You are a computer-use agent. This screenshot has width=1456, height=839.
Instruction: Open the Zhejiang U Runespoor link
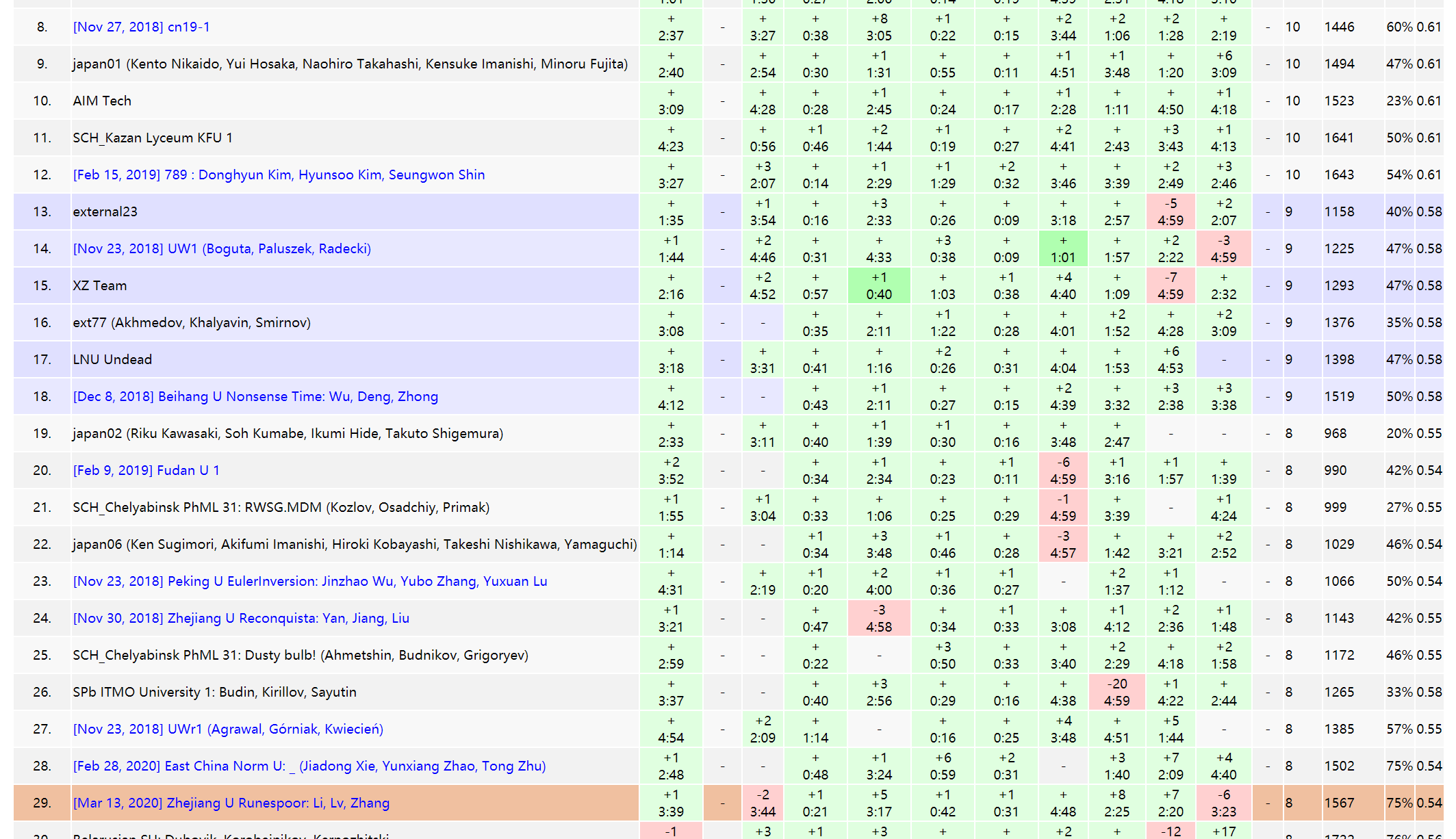pos(231,803)
